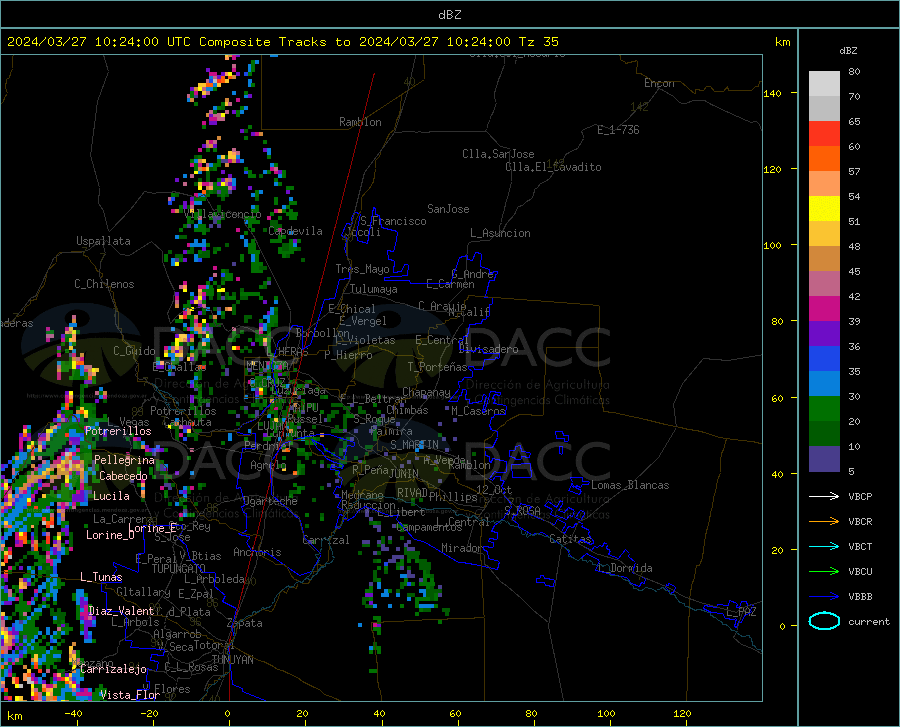Click the Vista_Flor label on the map
This screenshot has width=900, height=727.
130,695
